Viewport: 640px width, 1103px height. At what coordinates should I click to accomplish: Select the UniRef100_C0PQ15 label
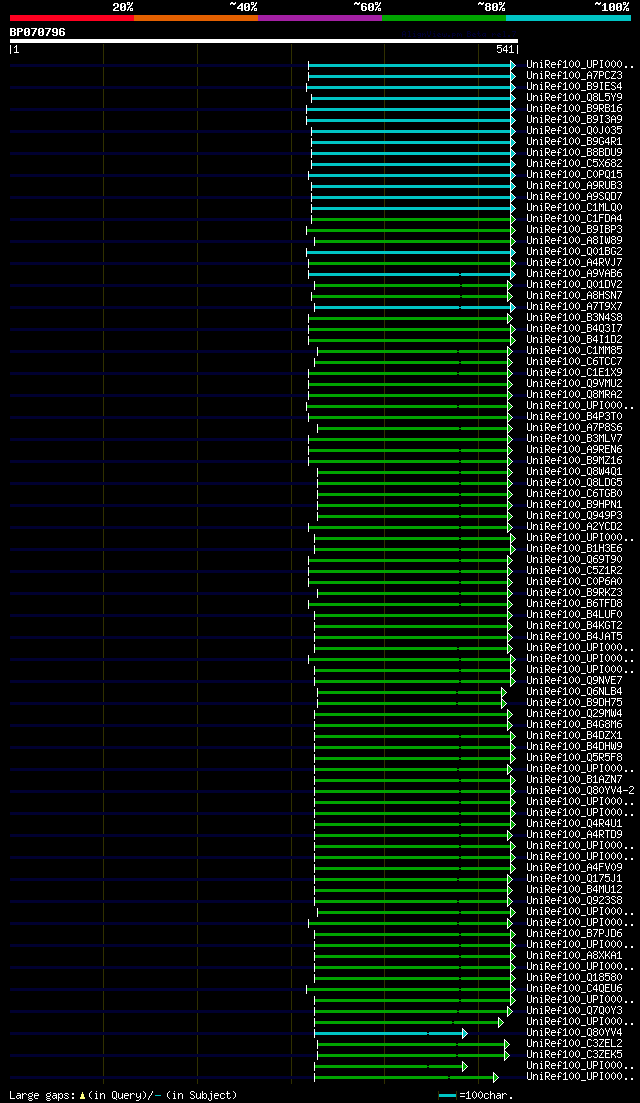pyautogui.click(x=574, y=174)
